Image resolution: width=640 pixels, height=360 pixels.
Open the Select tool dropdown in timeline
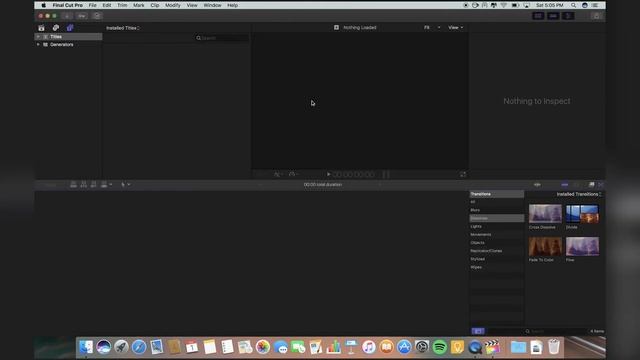tap(126, 184)
